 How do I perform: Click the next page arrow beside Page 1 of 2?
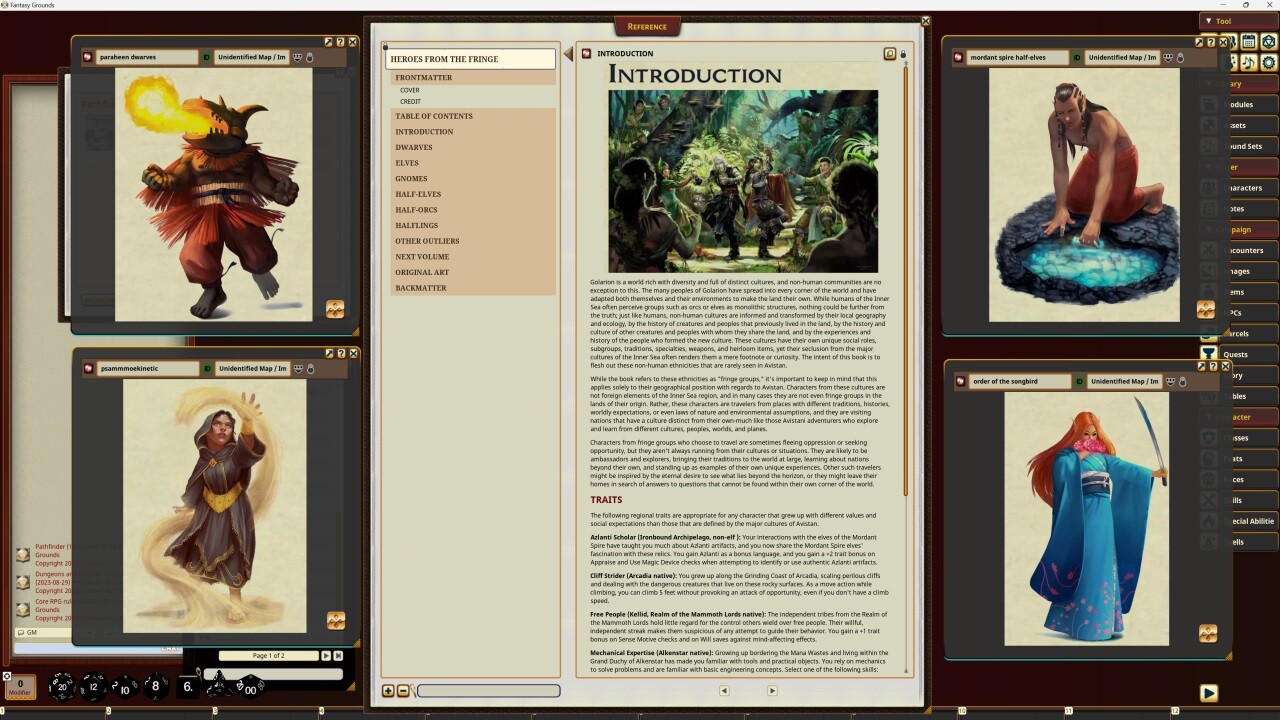pos(325,656)
